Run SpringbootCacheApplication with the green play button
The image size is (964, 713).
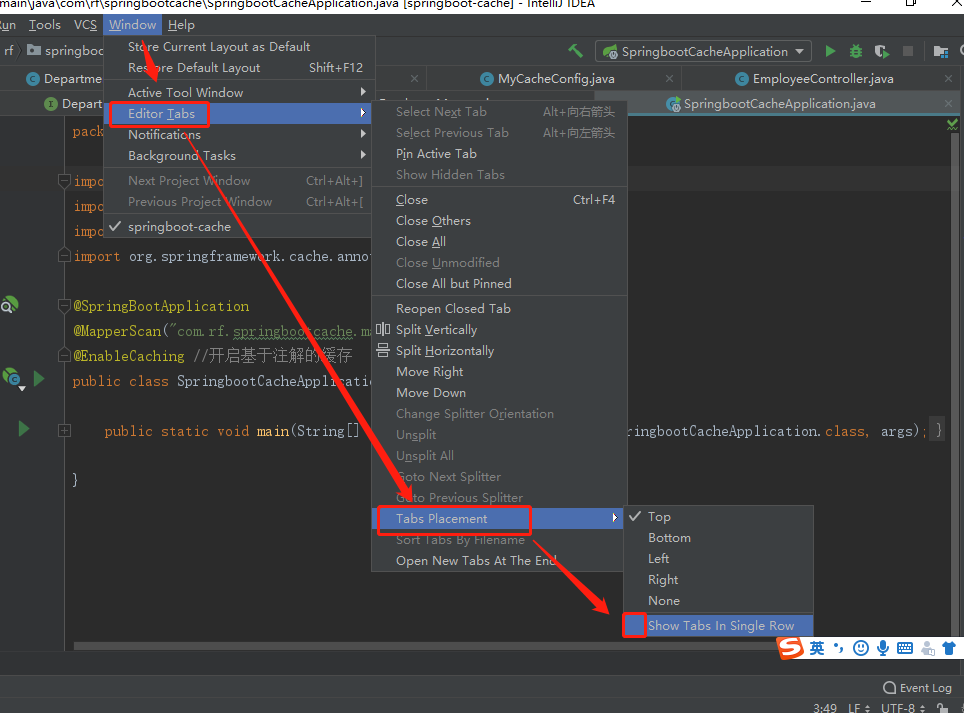pos(830,51)
